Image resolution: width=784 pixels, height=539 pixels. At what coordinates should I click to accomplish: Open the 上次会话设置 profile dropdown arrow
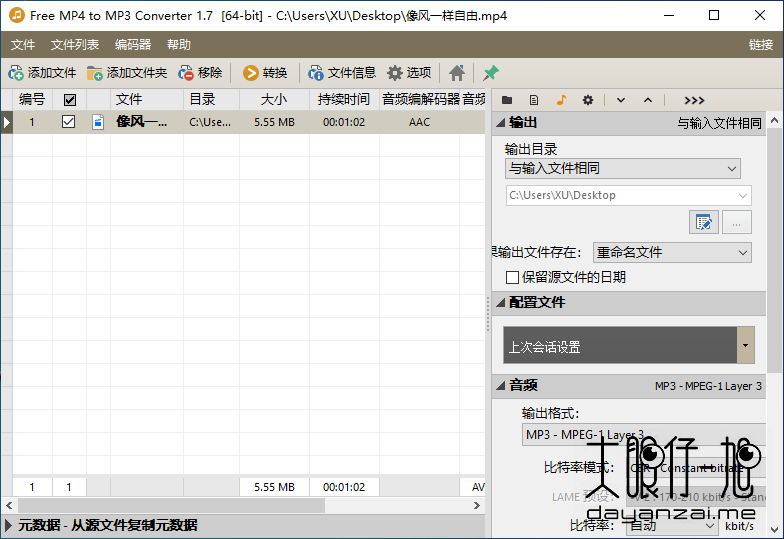pyautogui.click(x=746, y=345)
